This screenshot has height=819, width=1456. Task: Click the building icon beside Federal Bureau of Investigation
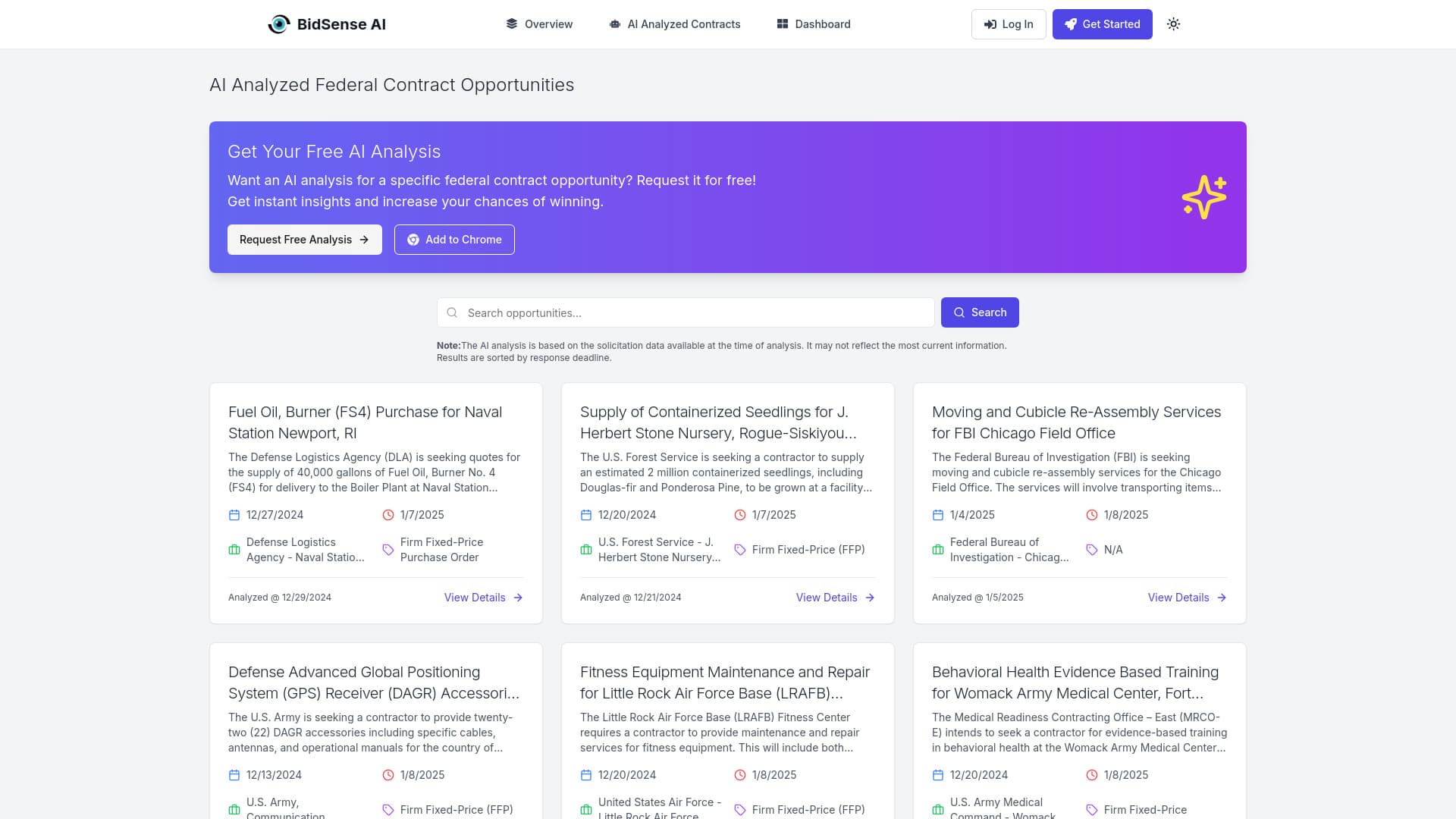click(937, 549)
